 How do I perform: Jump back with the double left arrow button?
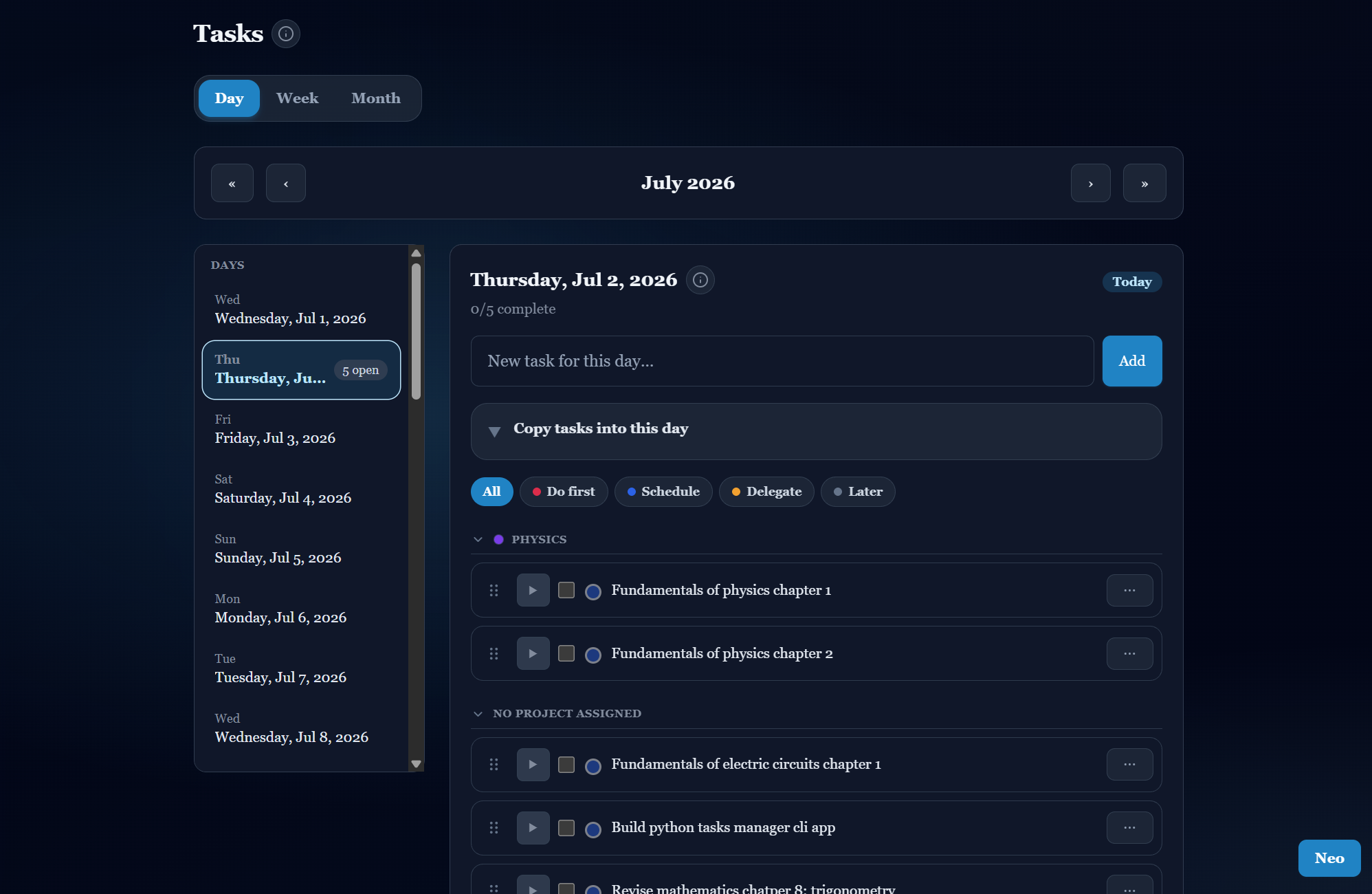tap(232, 183)
